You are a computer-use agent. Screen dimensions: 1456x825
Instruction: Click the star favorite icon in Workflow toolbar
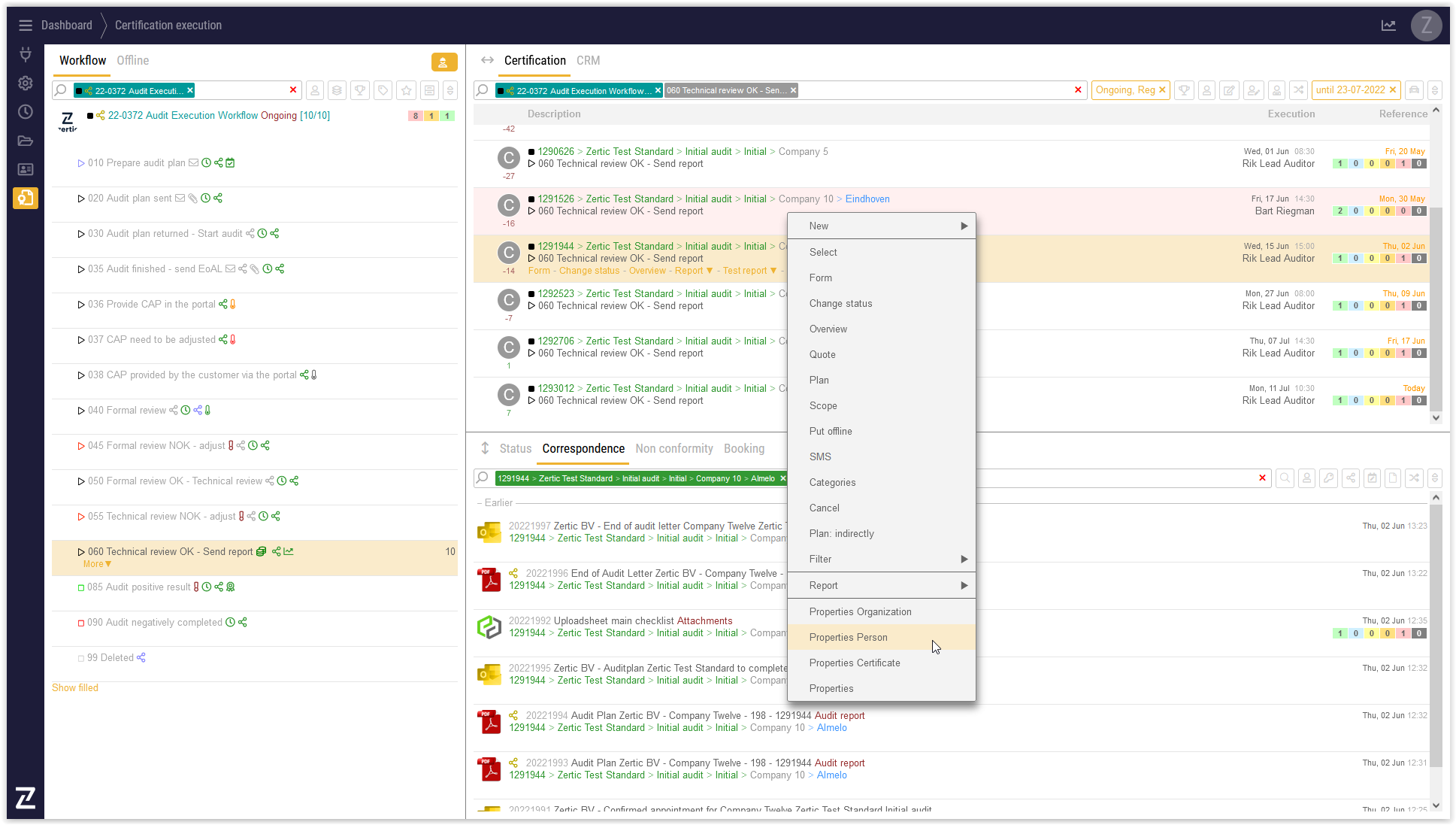point(407,90)
